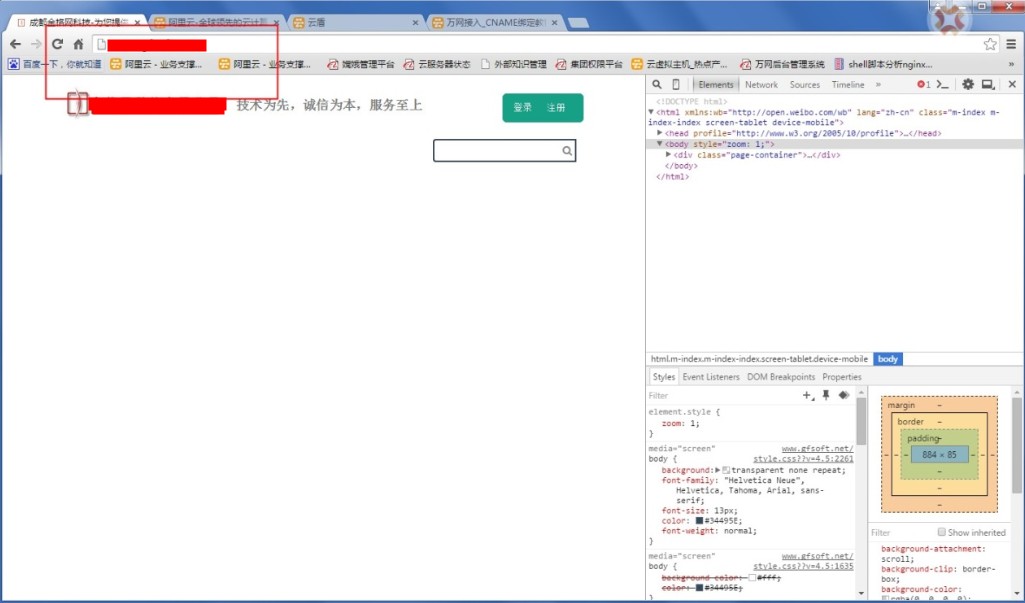1025x603 pixels.
Task: Click the DevTools dock side icon
Action: click(988, 85)
